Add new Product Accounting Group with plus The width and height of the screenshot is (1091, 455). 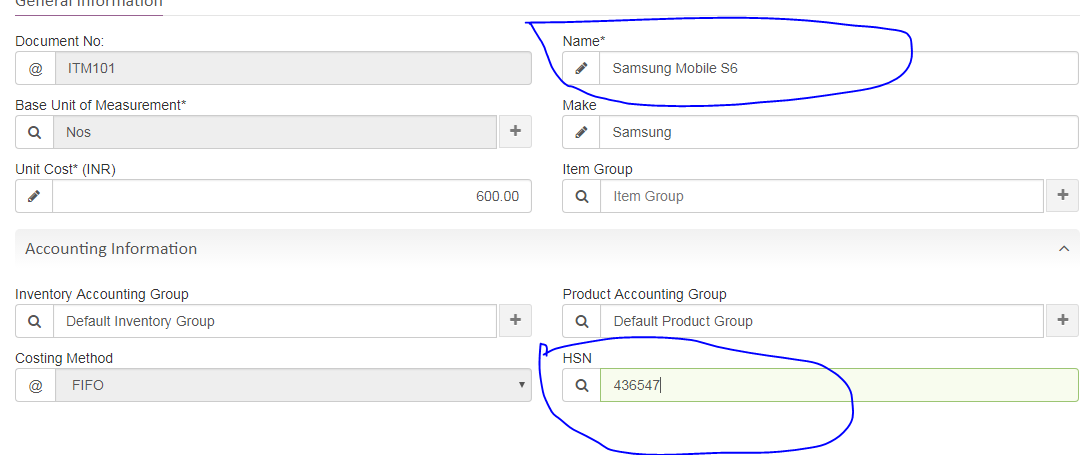point(1062,321)
